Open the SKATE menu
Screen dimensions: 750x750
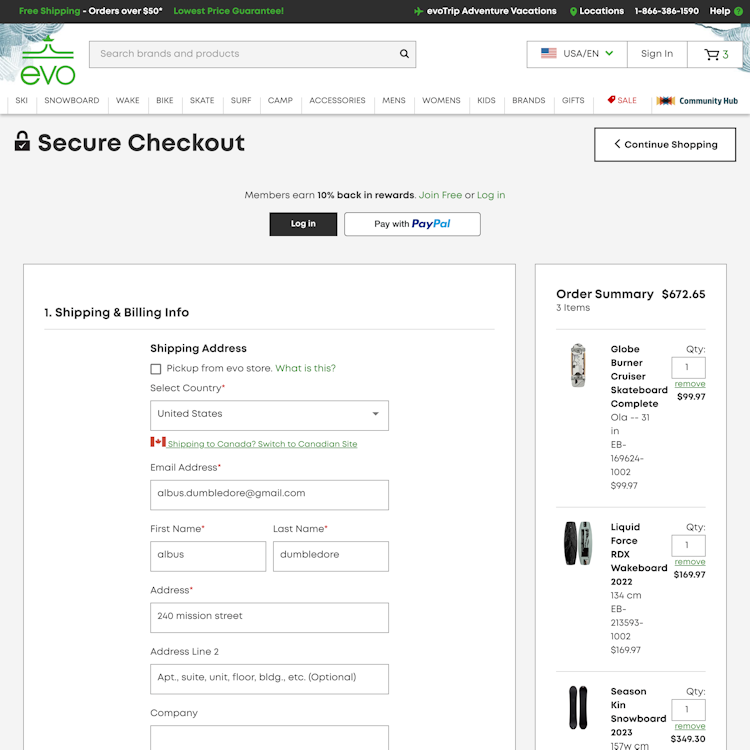point(202,100)
